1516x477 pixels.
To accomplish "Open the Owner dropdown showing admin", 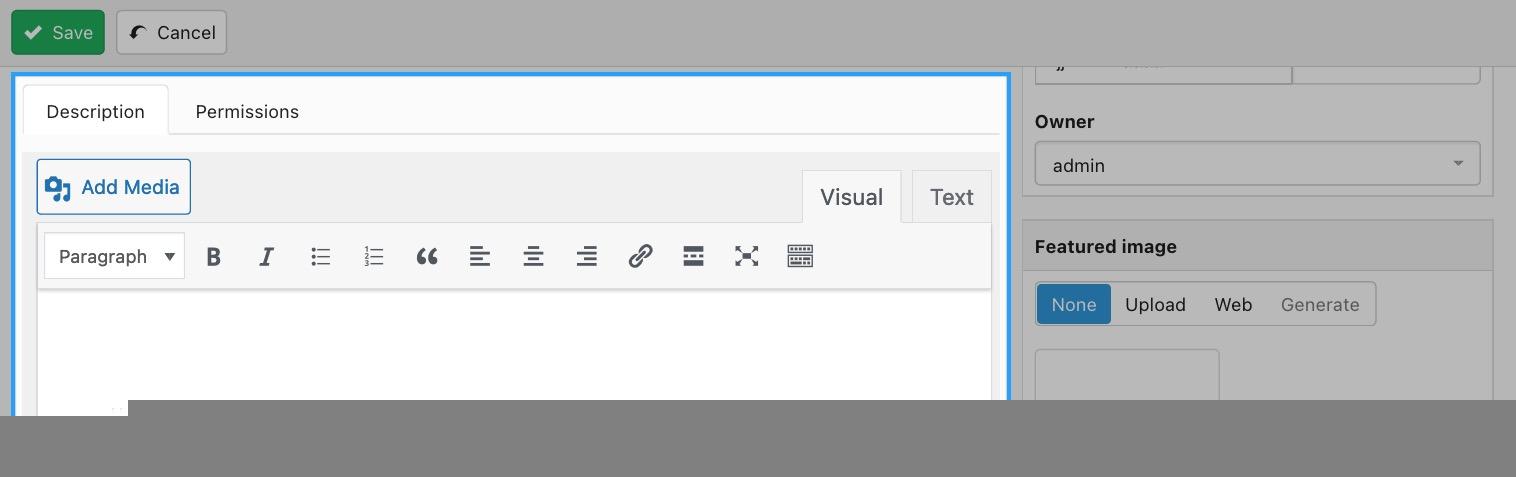I will point(1257,165).
